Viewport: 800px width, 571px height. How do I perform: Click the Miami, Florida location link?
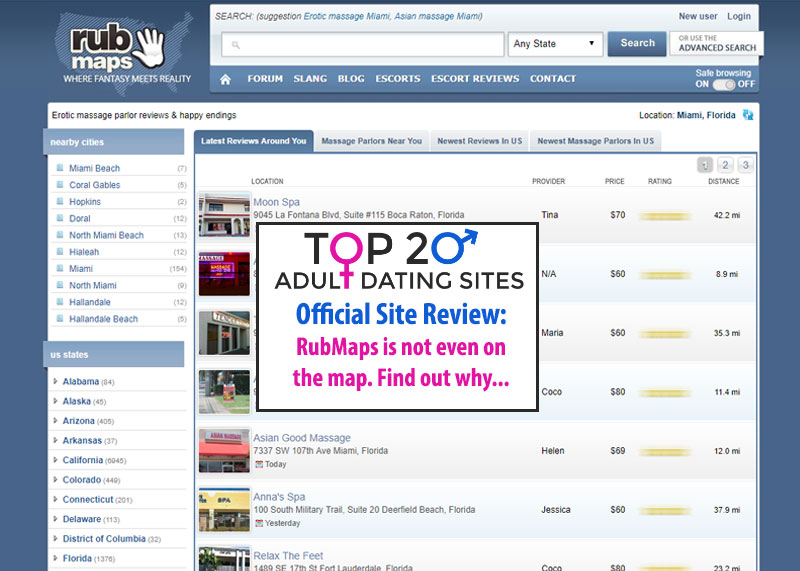pos(706,115)
